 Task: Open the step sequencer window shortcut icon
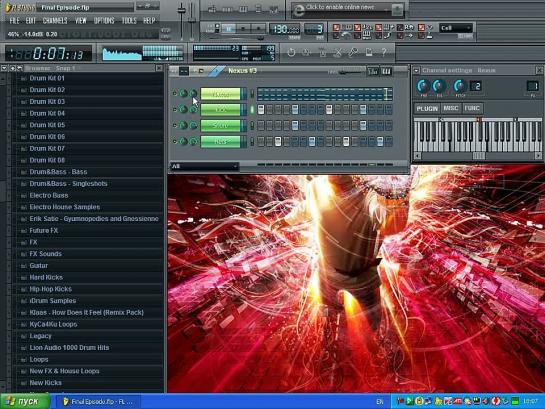click(x=227, y=9)
